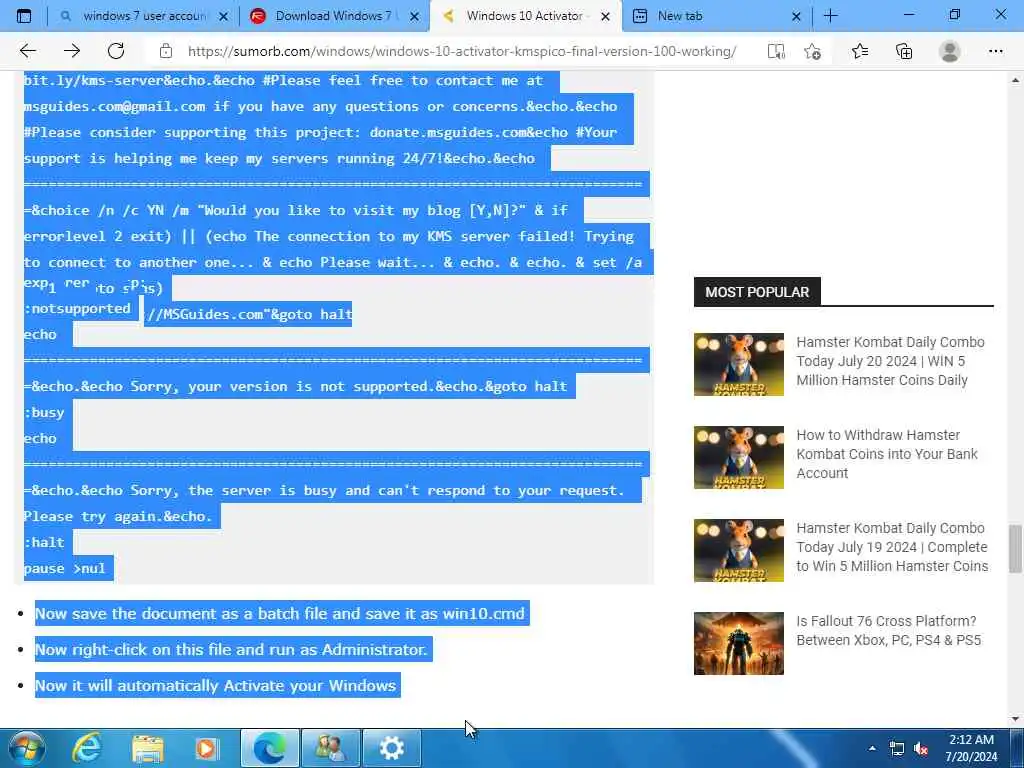The image size is (1024, 768).
Task: Click the ':halt' code line
Action: [44, 542]
